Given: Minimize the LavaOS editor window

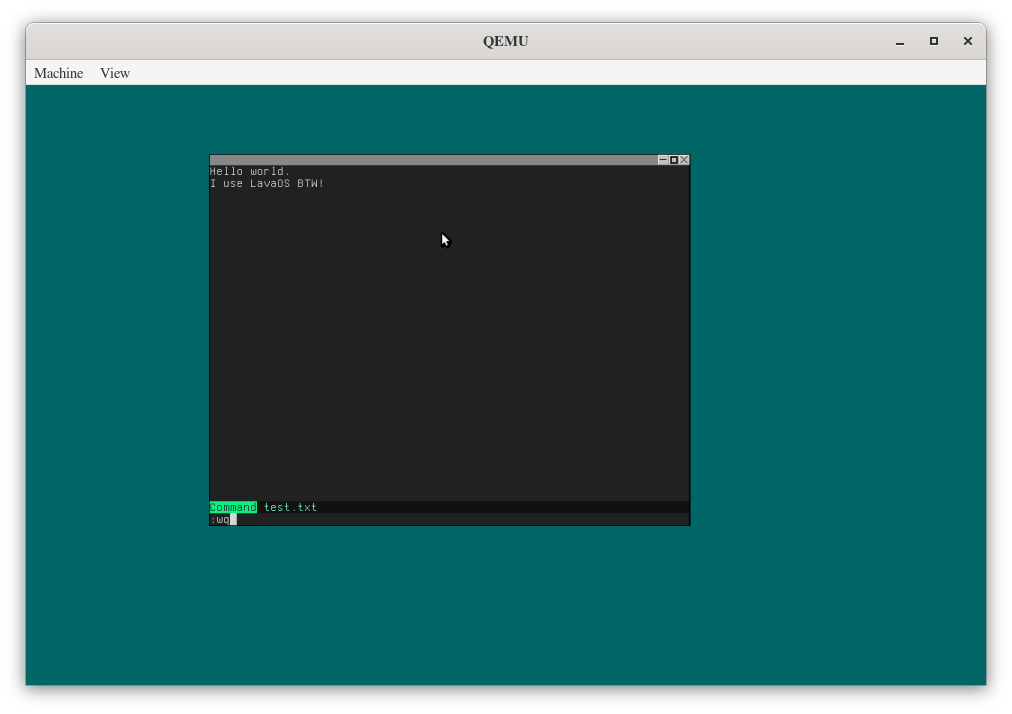Looking at the screenshot, I should point(663,159).
